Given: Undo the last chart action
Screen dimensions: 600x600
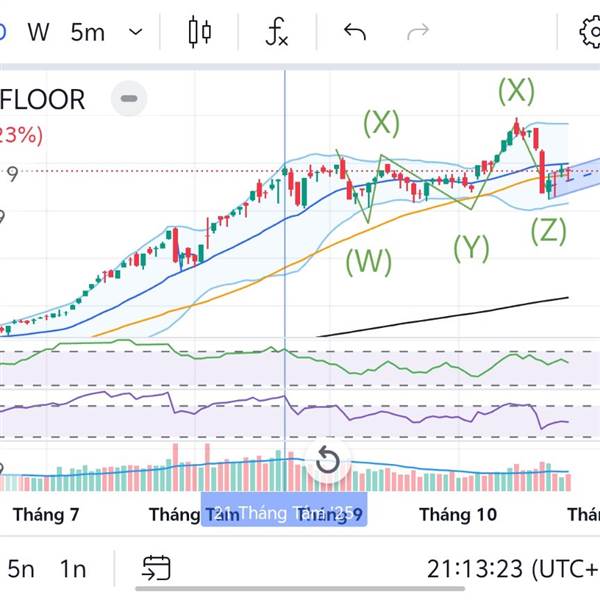Looking at the screenshot, I should 355,32.
